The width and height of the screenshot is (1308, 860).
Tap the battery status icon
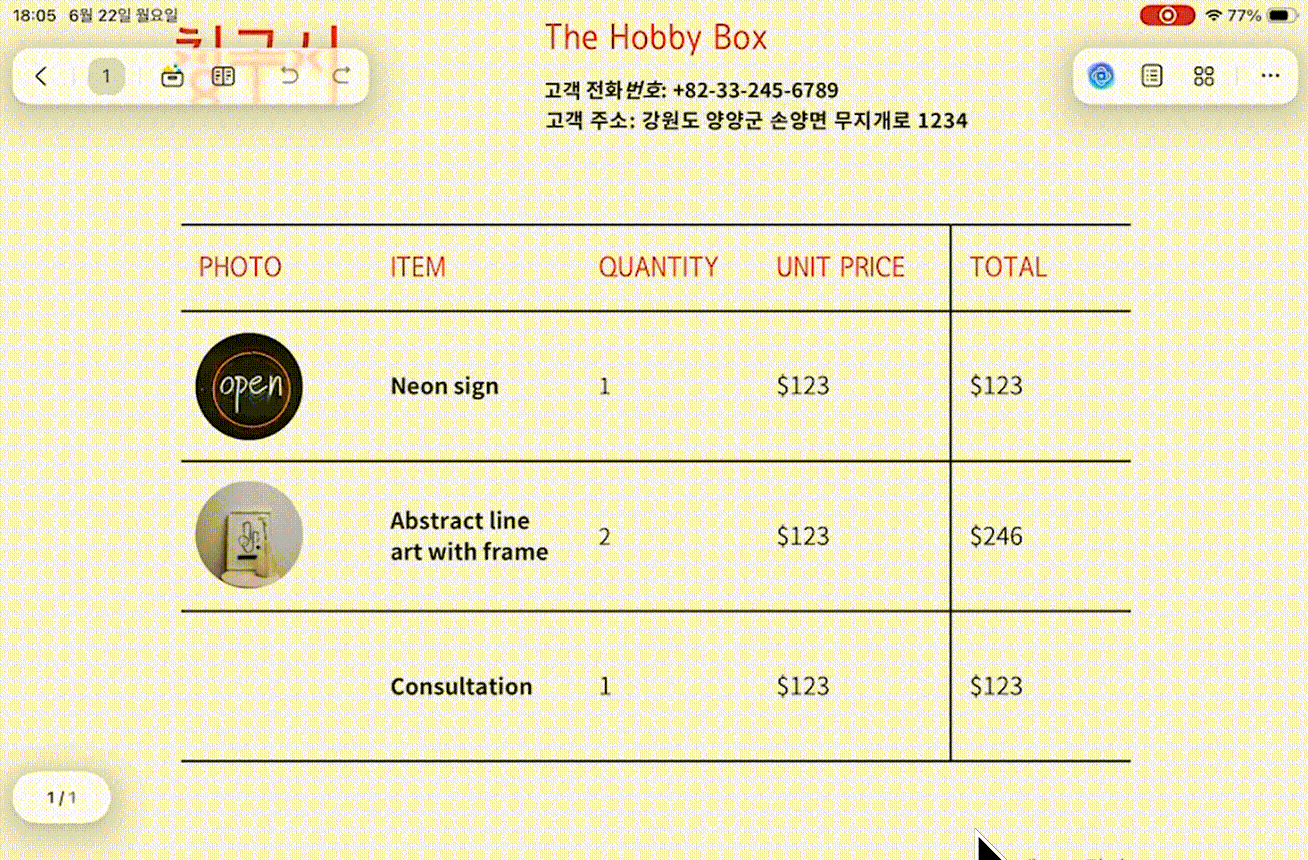[1281, 16]
